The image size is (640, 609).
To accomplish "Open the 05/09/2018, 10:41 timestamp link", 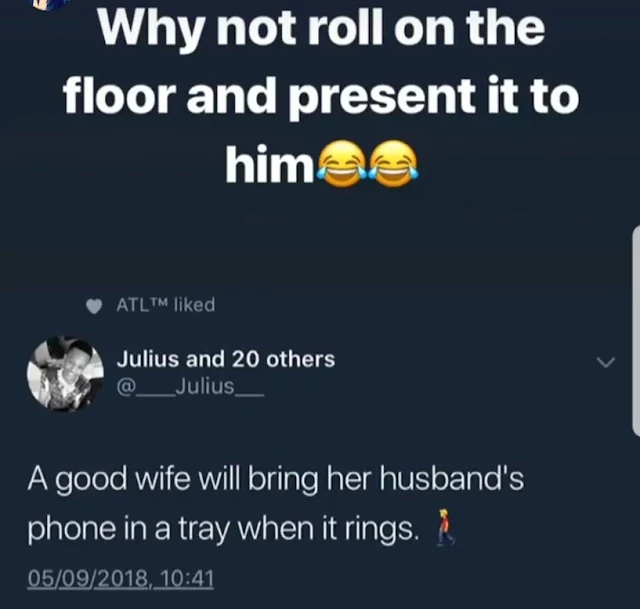I will pos(120,579).
